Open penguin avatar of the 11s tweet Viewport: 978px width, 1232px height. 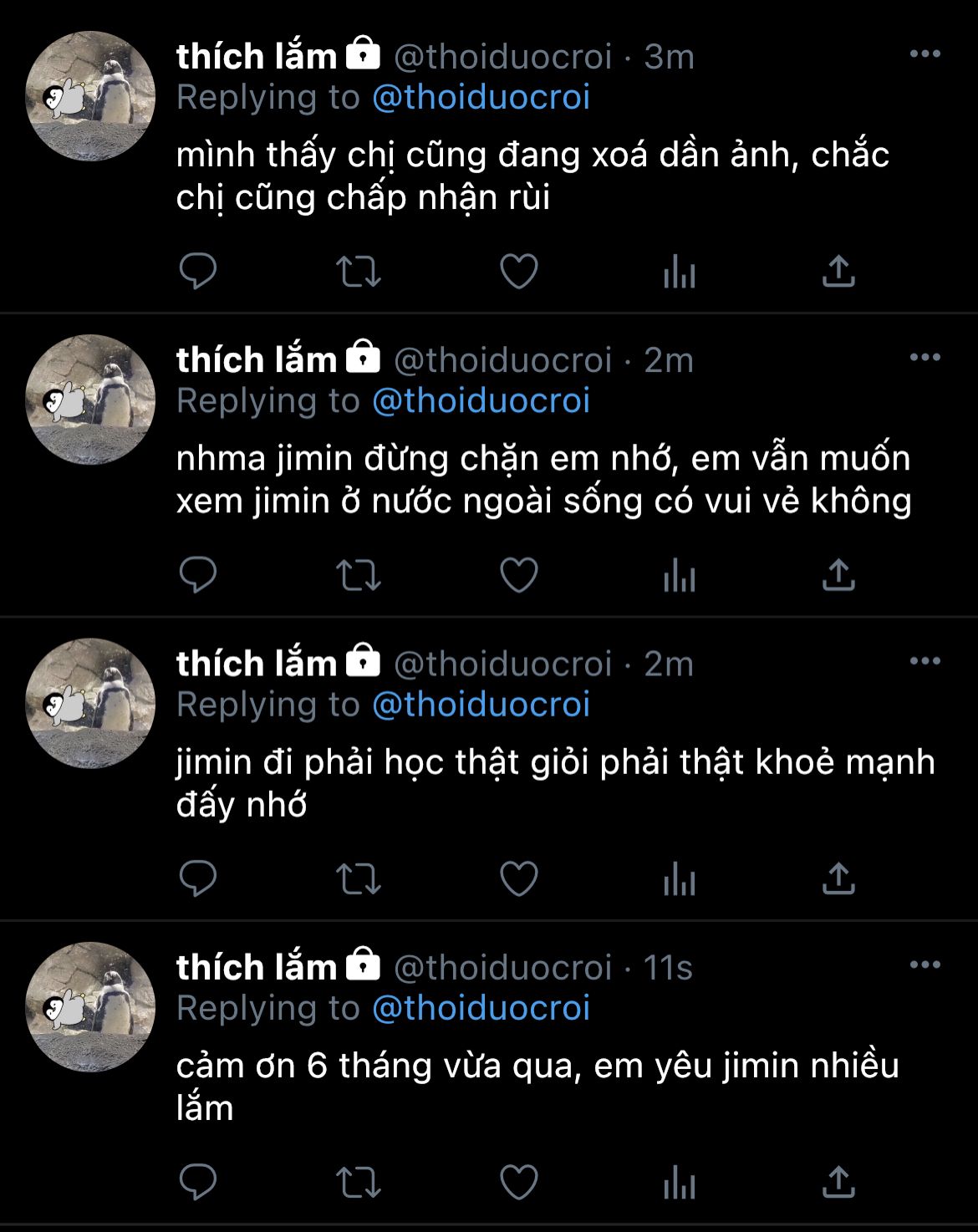pos(90,1006)
